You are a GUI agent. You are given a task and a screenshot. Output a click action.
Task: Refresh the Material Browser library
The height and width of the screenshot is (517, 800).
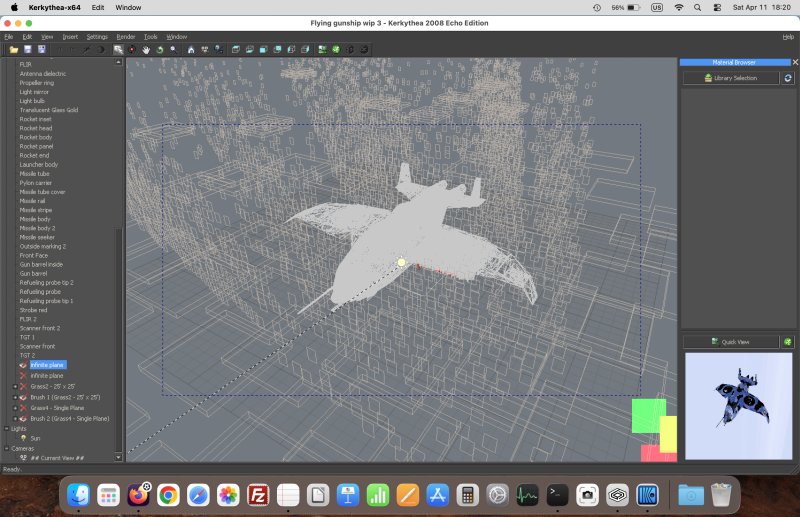788,78
